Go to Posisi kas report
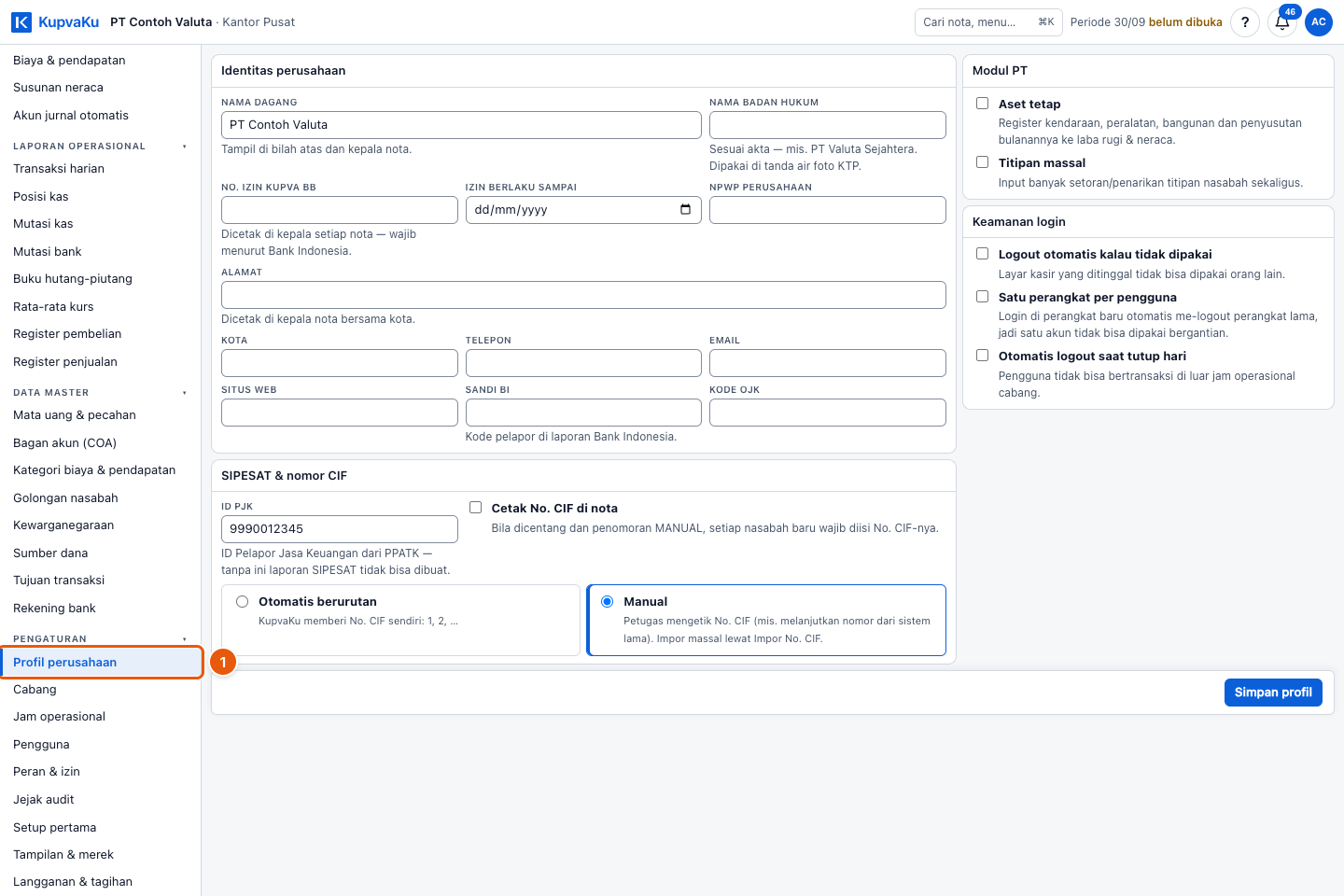 click(100, 197)
